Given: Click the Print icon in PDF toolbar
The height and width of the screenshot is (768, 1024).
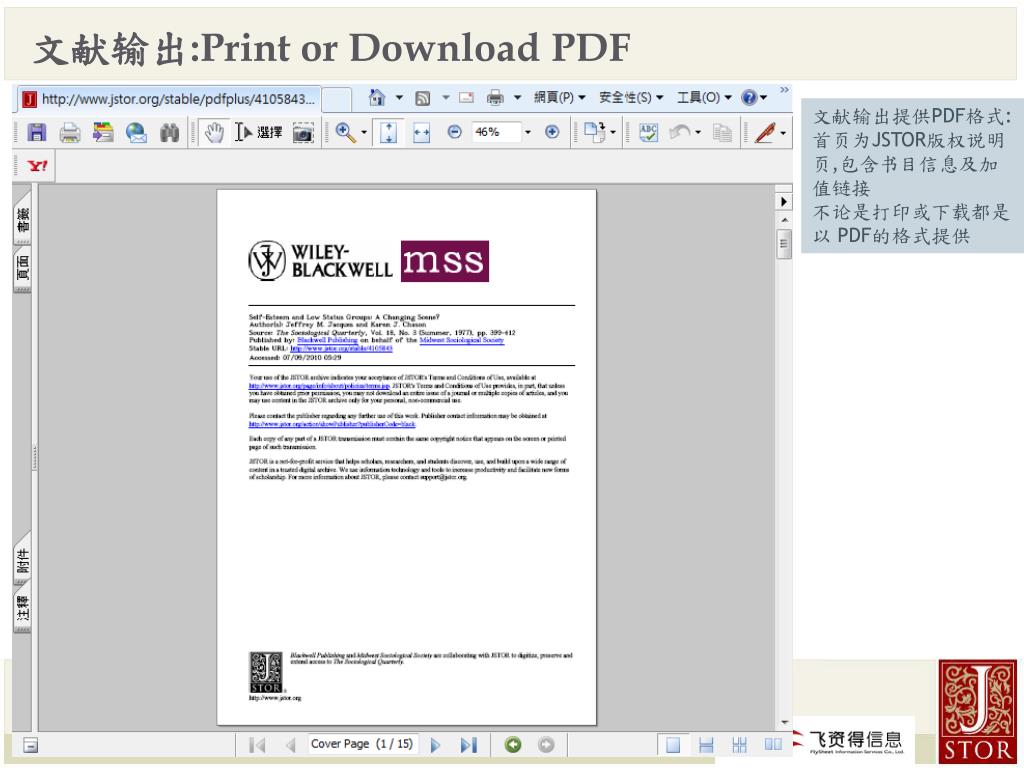Looking at the screenshot, I should pos(70,133).
